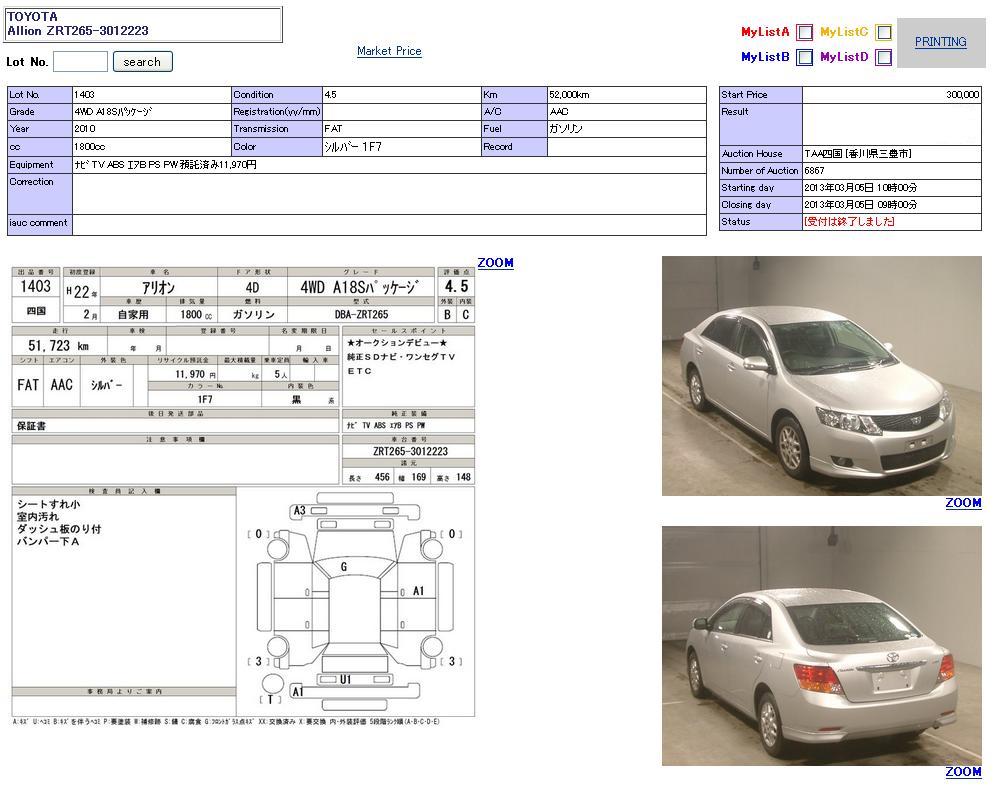Viewport: 1001px width, 793px height.
Task: Open the front view photo of silver Allion
Action: point(821,375)
